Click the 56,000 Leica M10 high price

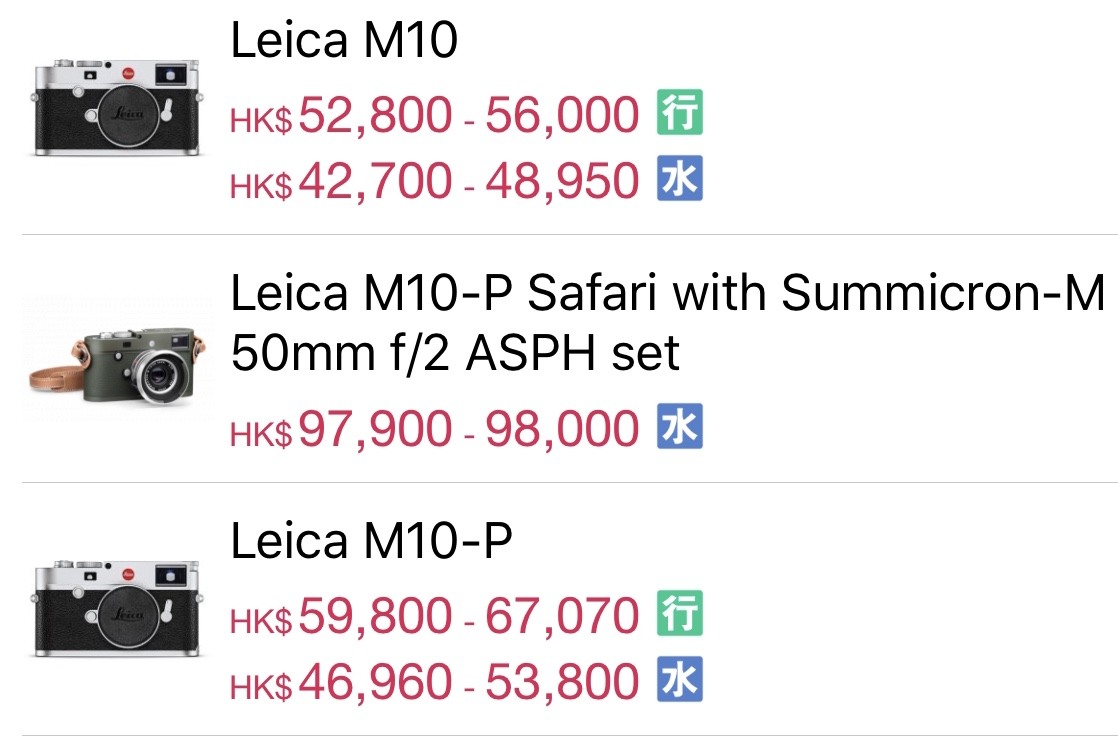pos(562,115)
